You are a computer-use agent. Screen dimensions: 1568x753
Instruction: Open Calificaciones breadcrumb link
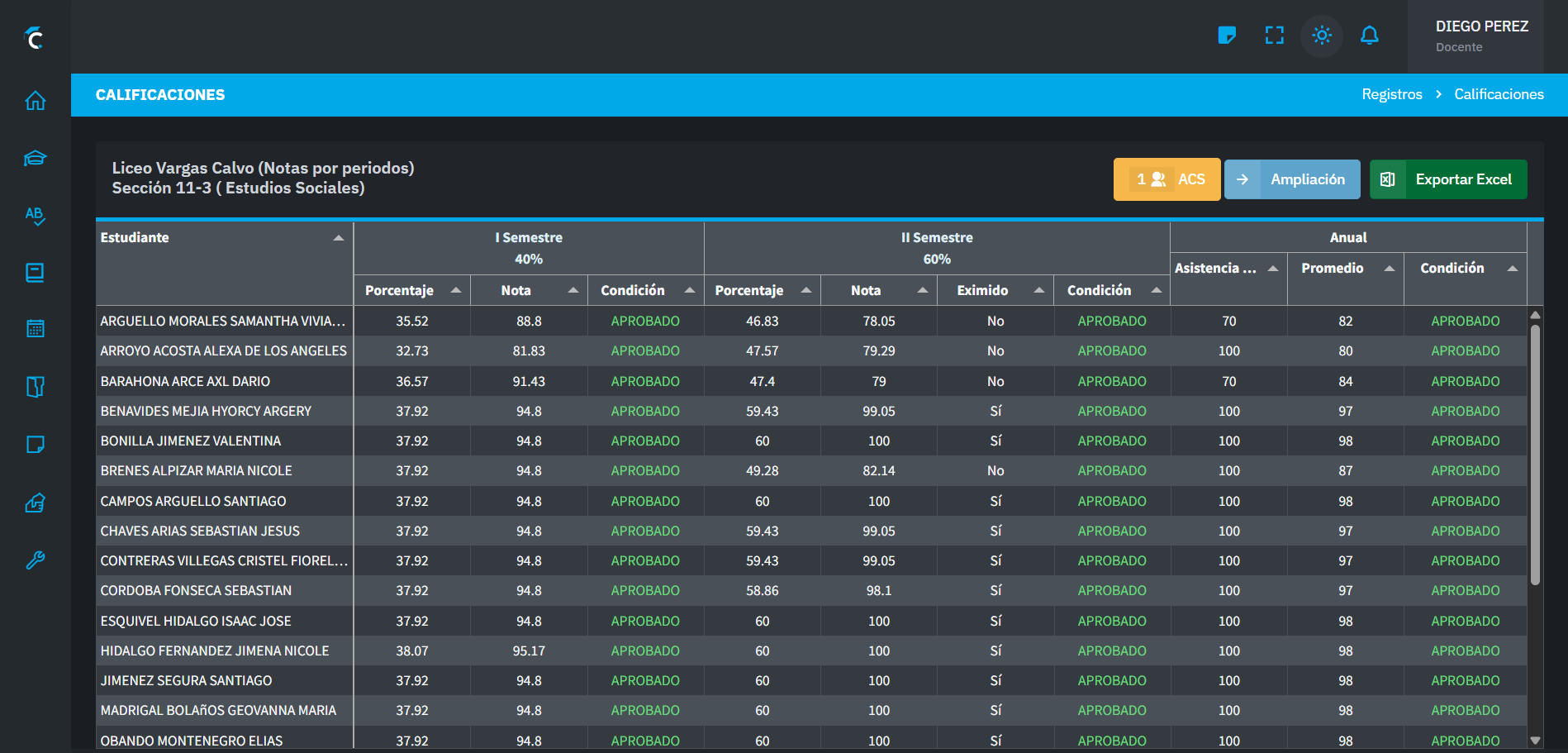[1499, 94]
